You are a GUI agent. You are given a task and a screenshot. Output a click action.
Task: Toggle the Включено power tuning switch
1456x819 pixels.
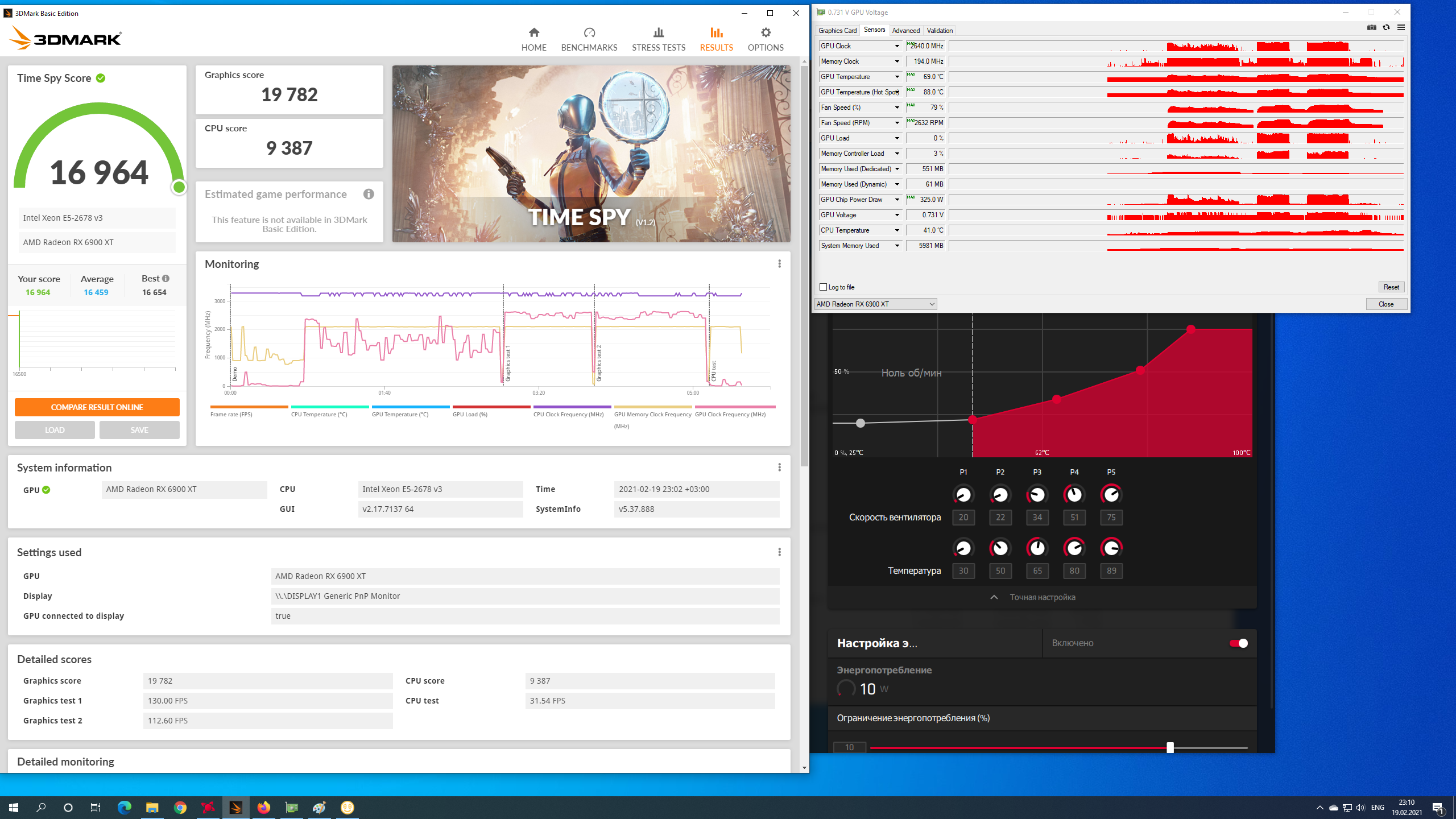[x=1238, y=643]
